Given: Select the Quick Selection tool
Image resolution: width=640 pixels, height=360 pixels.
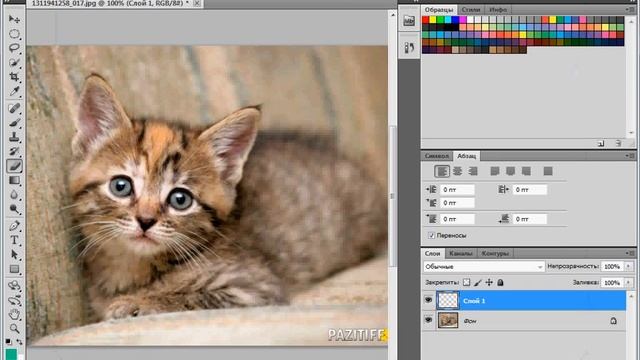Looking at the screenshot, I should tap(14, 62).
